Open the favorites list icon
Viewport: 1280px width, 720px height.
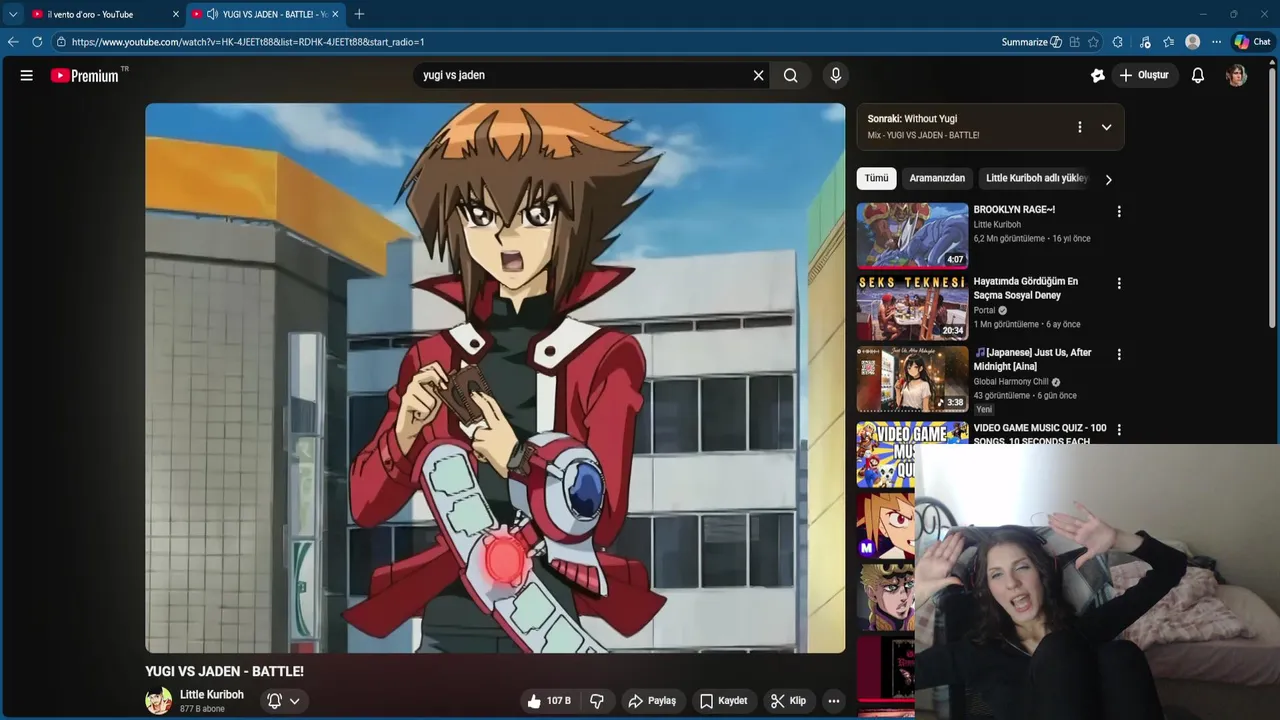click(x=1168, y=42)
